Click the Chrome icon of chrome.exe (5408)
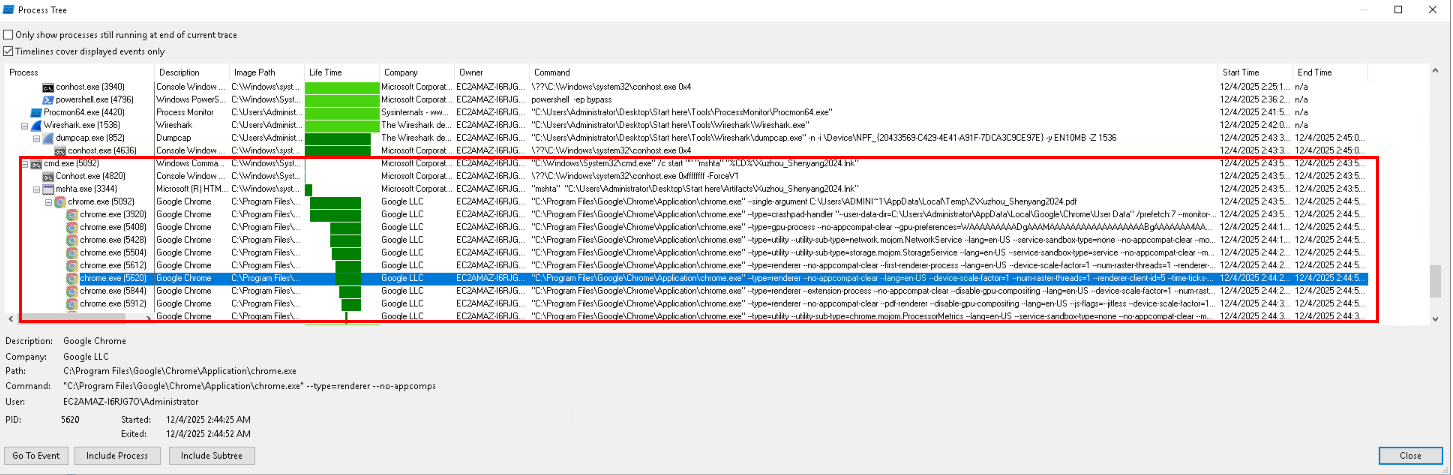1453x475 pixels. click(x=72, y=227)
